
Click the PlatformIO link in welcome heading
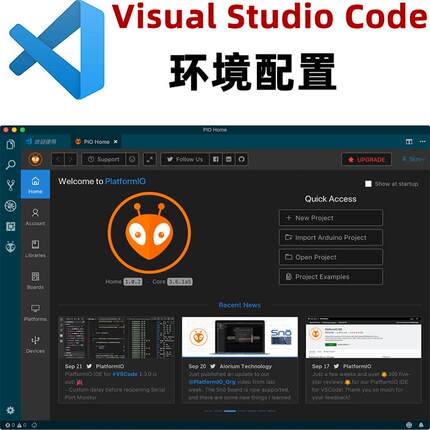click(125, 181)
